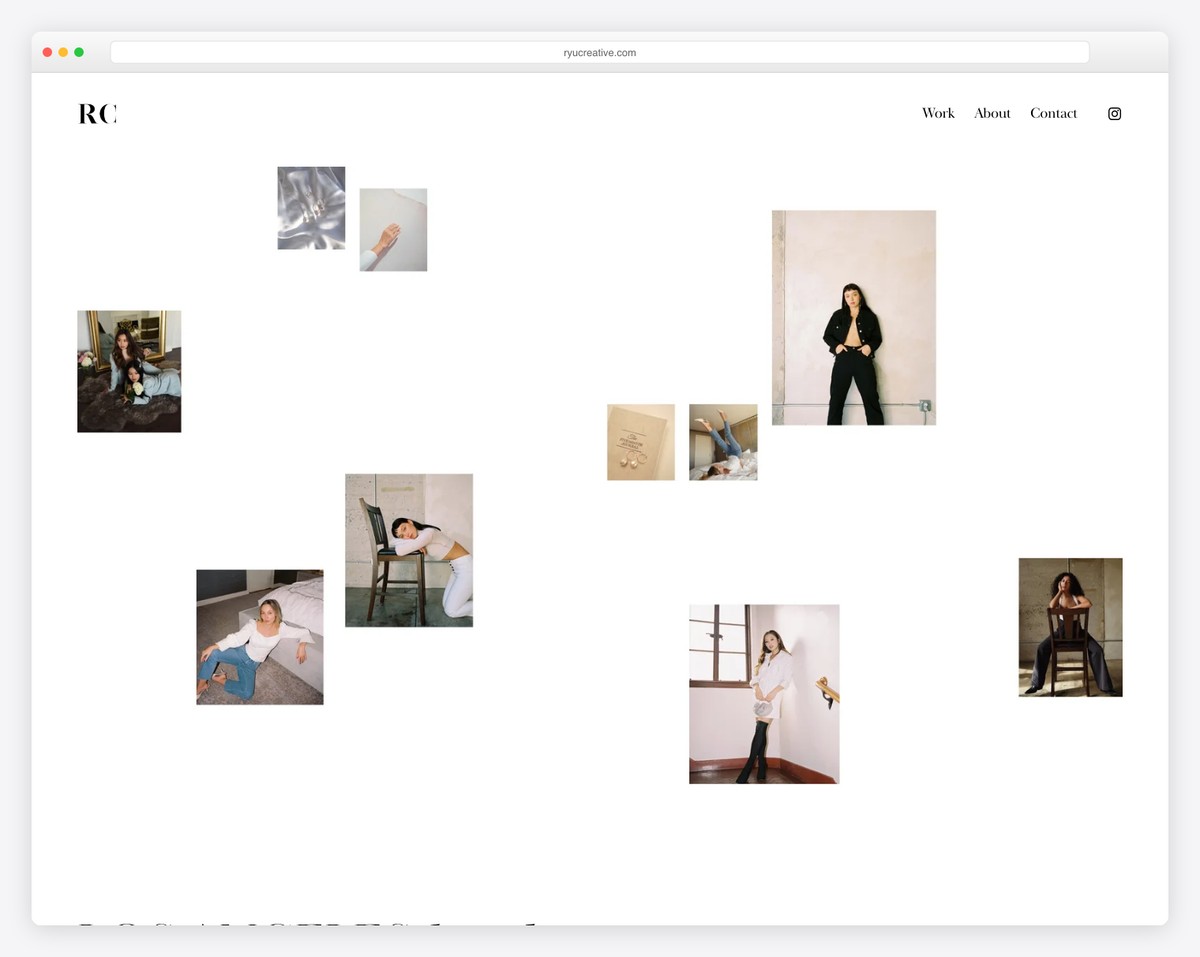Screen dimensions: 1200x957
Task: Open the About page
Action: [992, 113]
